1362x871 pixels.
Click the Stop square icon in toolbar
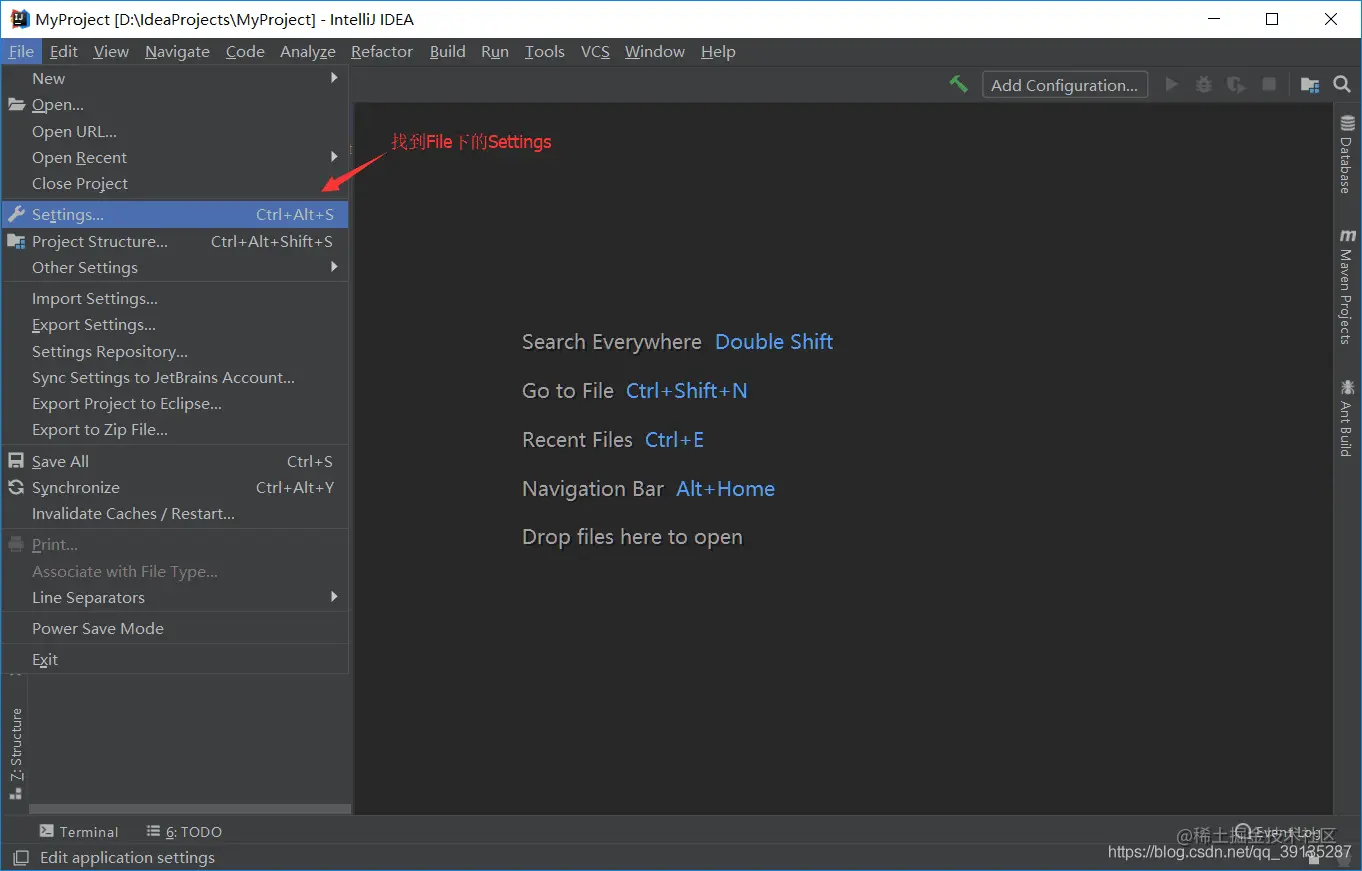(x=1269, y=85)
